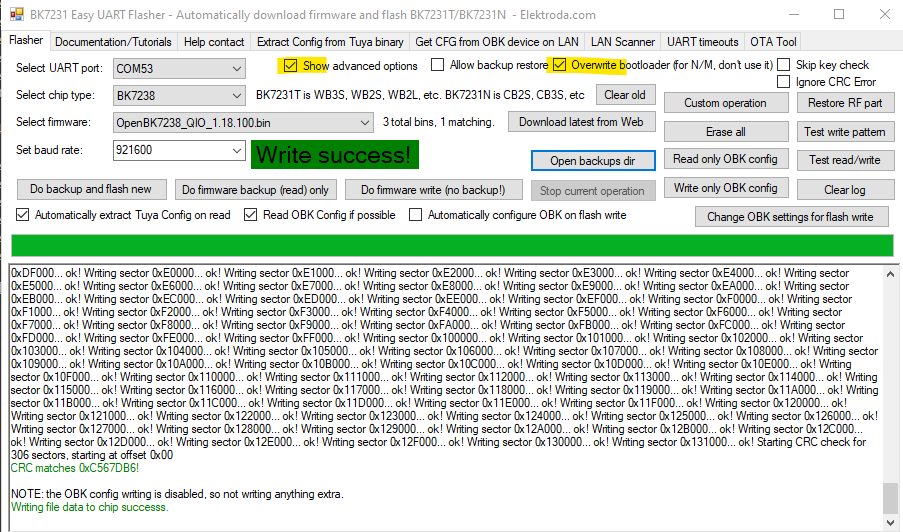Click the log scrollbar down arrow
The height and width of the screenshot is (532, 903).
click(x=891, y=523)
